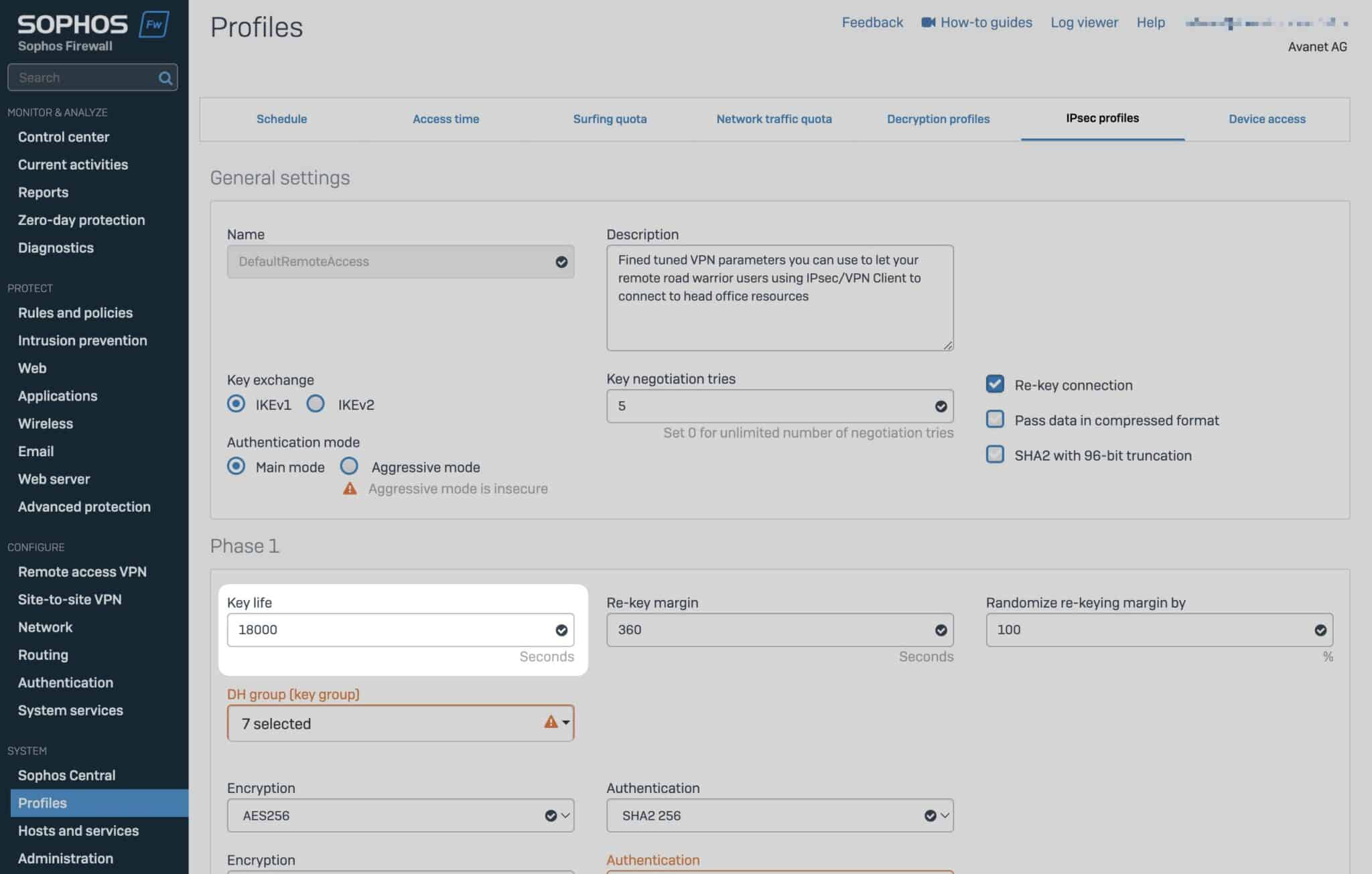Open the Log viewer link
Viewport: 1372px width, 874px height.
click(x=1083, y=22)
